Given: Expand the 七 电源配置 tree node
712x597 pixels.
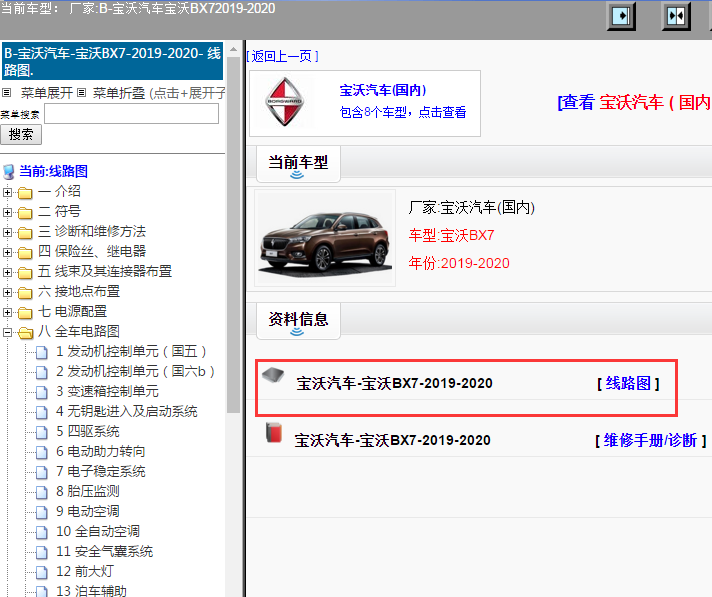Looking at the screenshot, I should pos(8,312).
